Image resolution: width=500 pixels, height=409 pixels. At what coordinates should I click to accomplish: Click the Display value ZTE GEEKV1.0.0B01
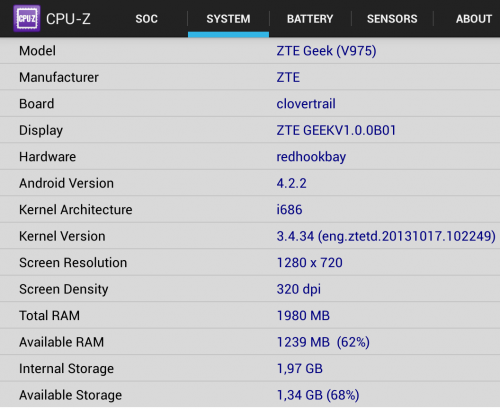click(x=336, y=130)
